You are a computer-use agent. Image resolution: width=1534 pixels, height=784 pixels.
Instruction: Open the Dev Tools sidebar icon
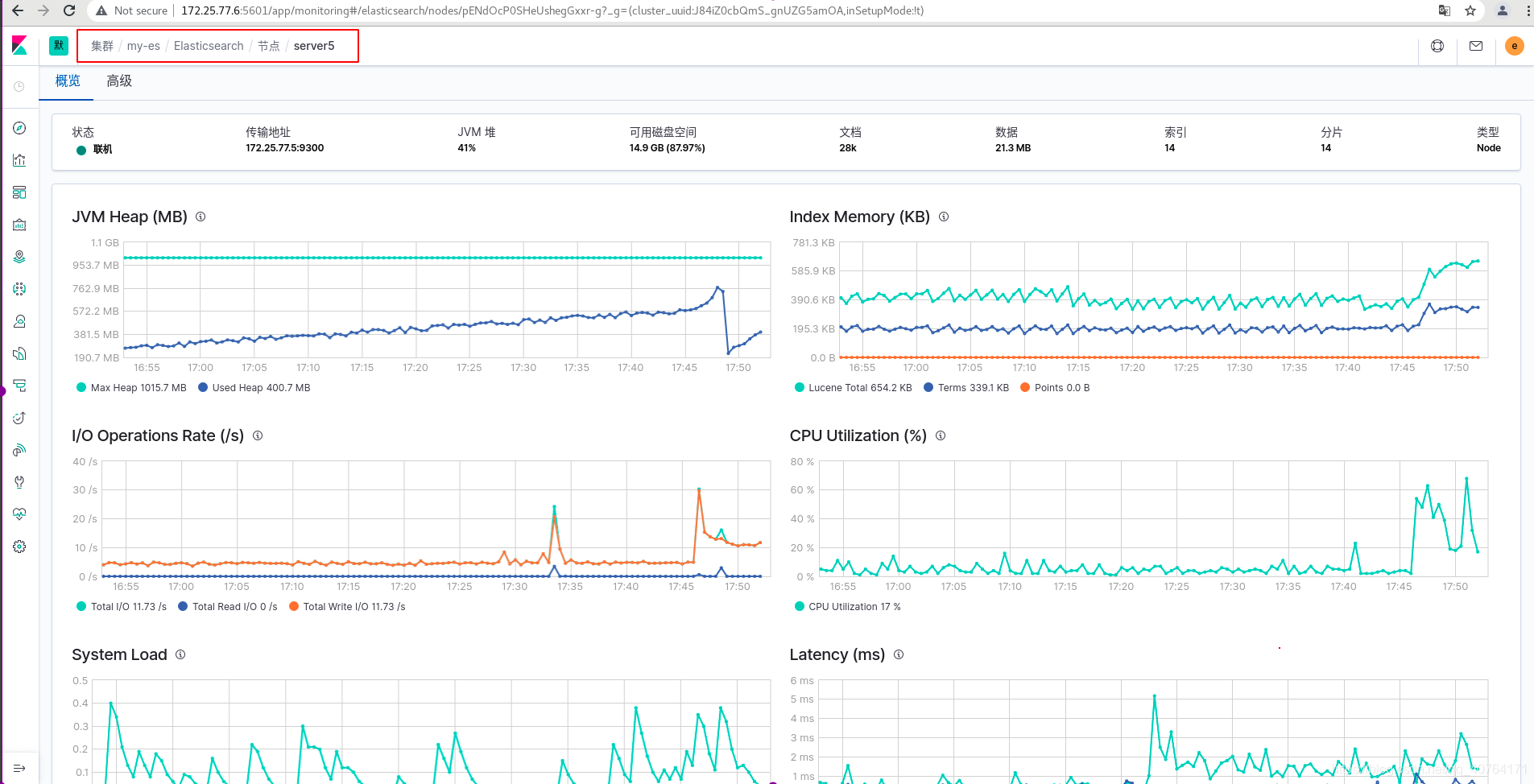19,482
